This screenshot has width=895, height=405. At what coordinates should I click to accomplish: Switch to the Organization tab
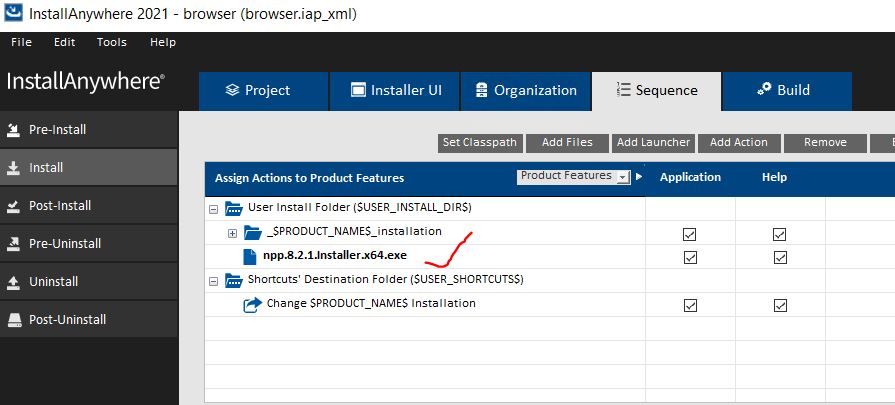click(x=525, y=91)
